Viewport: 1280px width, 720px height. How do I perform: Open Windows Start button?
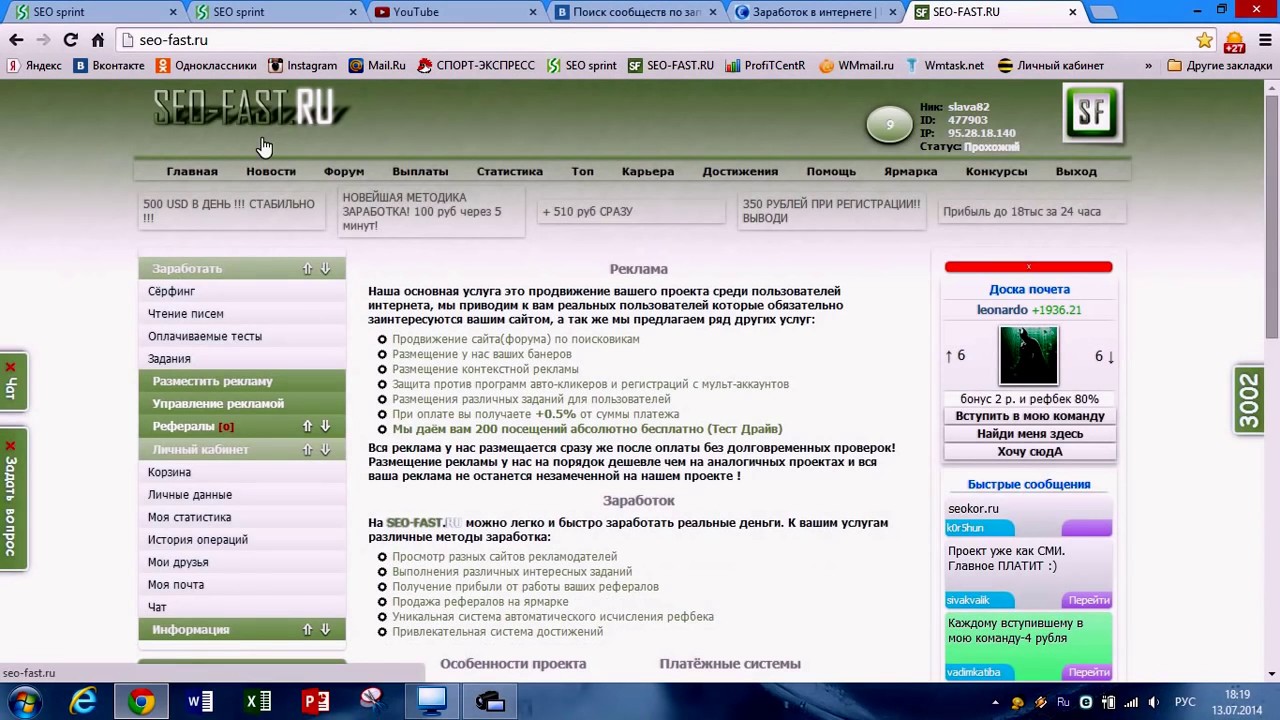[25, 701]
